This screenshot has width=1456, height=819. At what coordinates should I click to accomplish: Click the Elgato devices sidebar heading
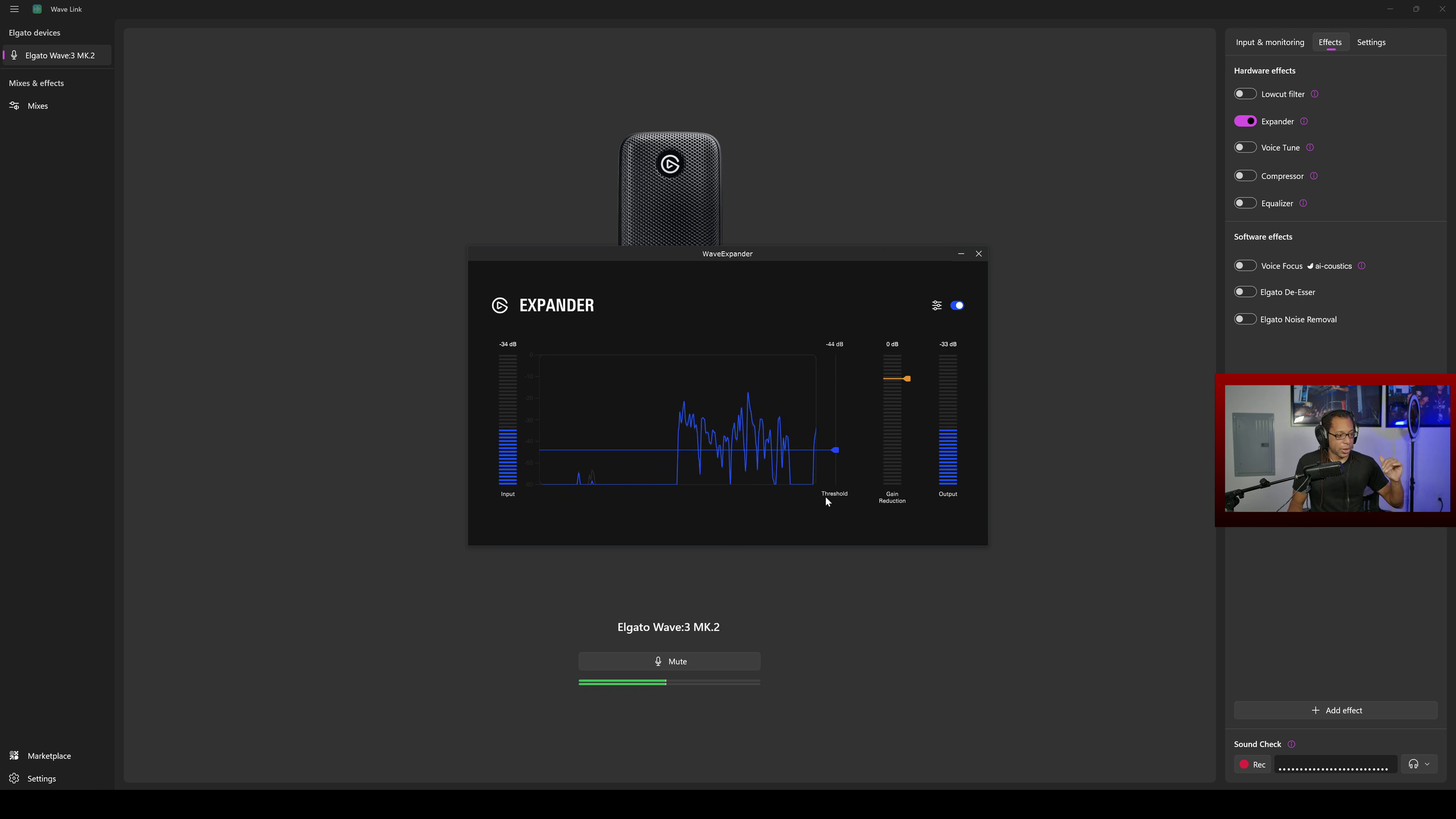click(34, 33)
